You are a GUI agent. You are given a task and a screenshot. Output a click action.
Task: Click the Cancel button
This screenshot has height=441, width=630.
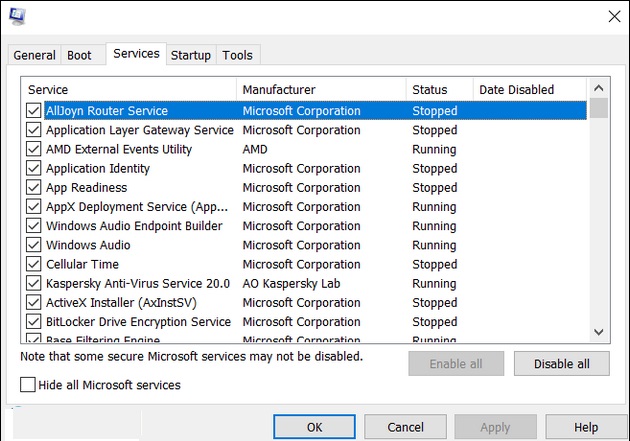click(x=405, y=427)
